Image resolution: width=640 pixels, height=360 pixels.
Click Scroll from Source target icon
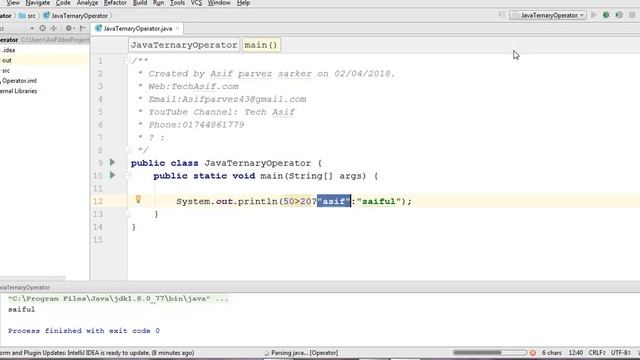point(42,28)
